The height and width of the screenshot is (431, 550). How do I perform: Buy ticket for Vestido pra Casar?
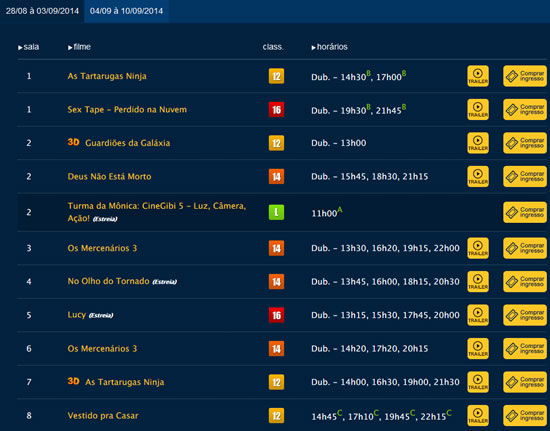coord(525,416)
